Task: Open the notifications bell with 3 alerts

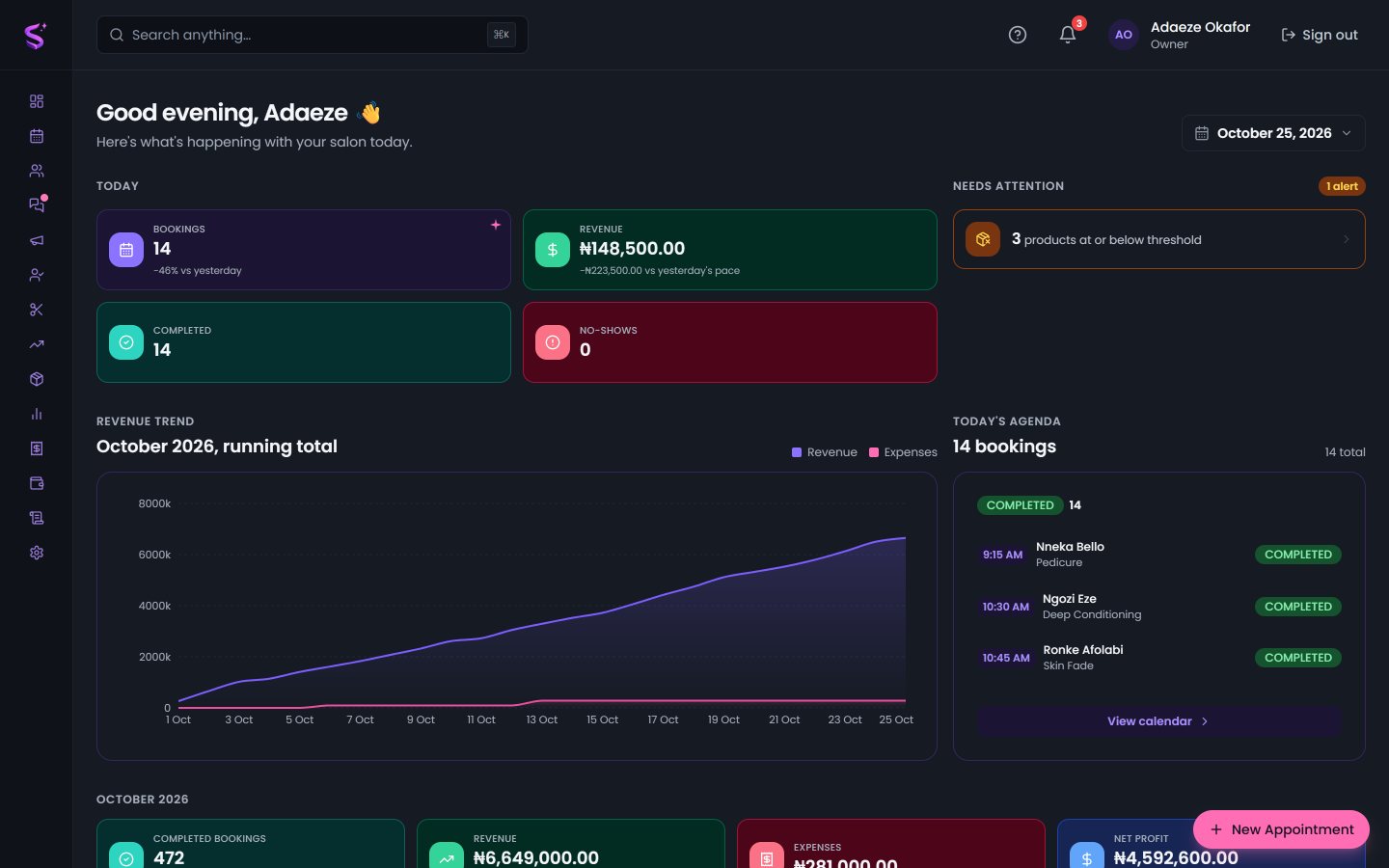Action: [1068, 35]
